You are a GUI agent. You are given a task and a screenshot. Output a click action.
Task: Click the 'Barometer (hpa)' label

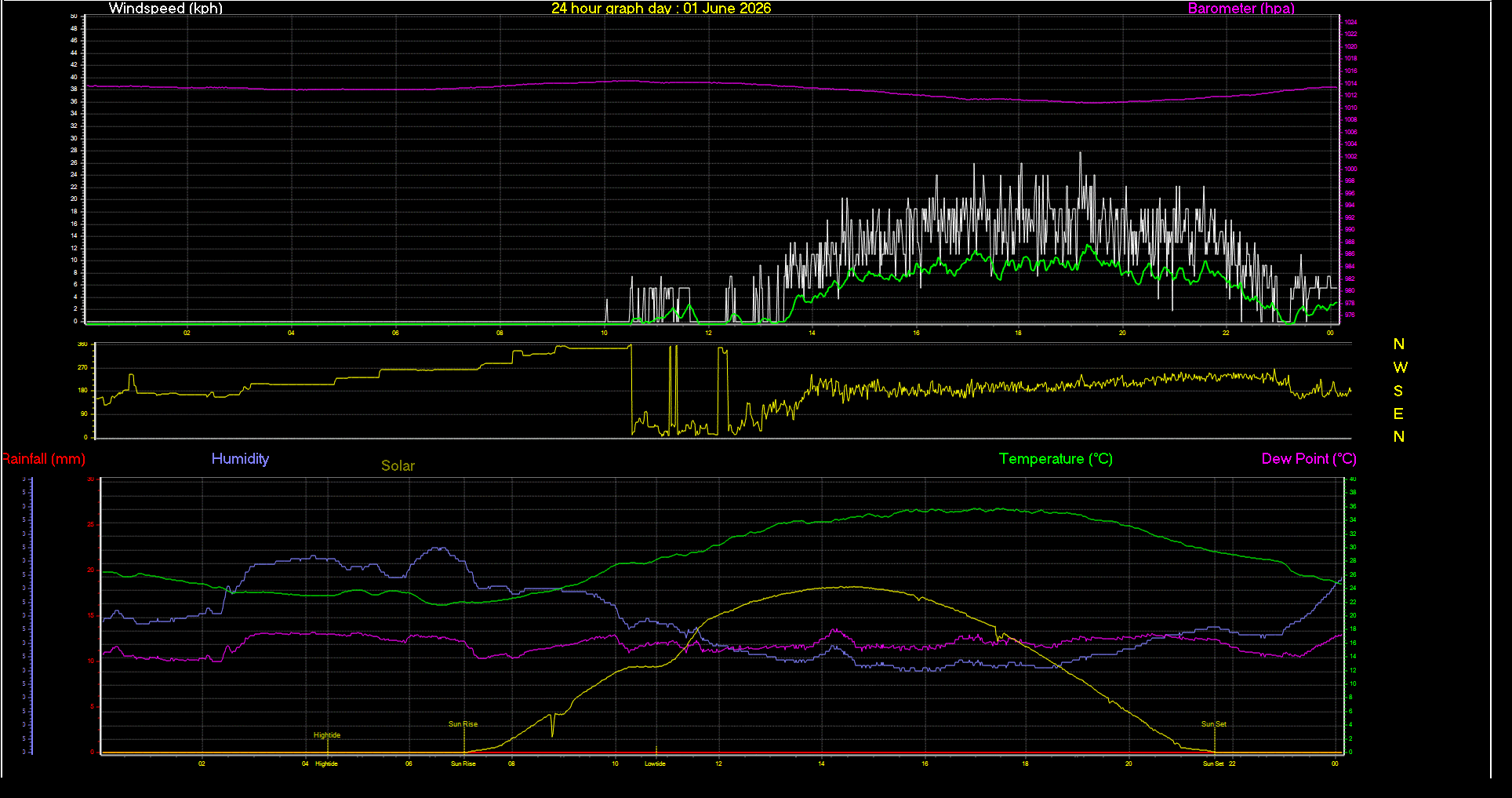pos(1241,9)
